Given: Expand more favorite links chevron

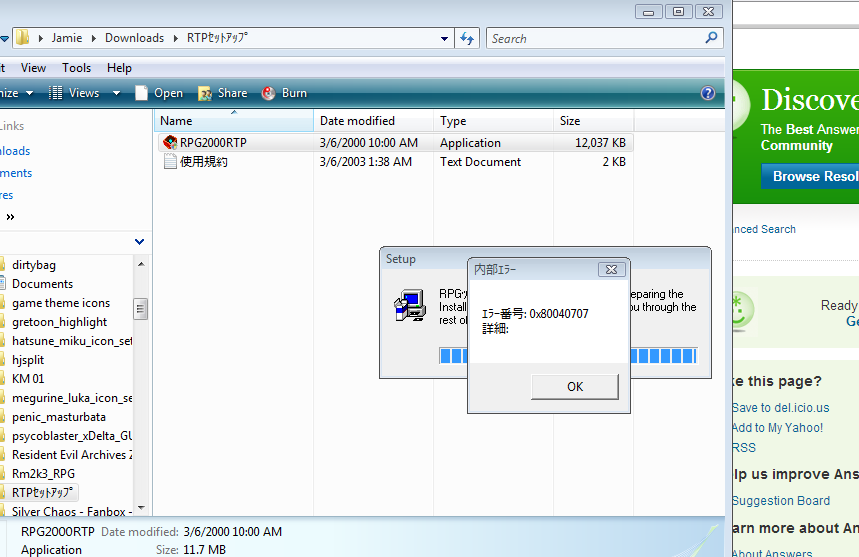Looking at the screenshot, I should pos(10,217).
